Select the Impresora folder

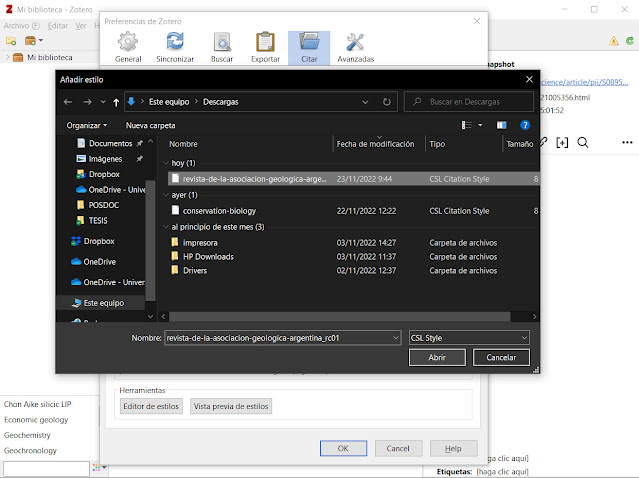[353, 243]
